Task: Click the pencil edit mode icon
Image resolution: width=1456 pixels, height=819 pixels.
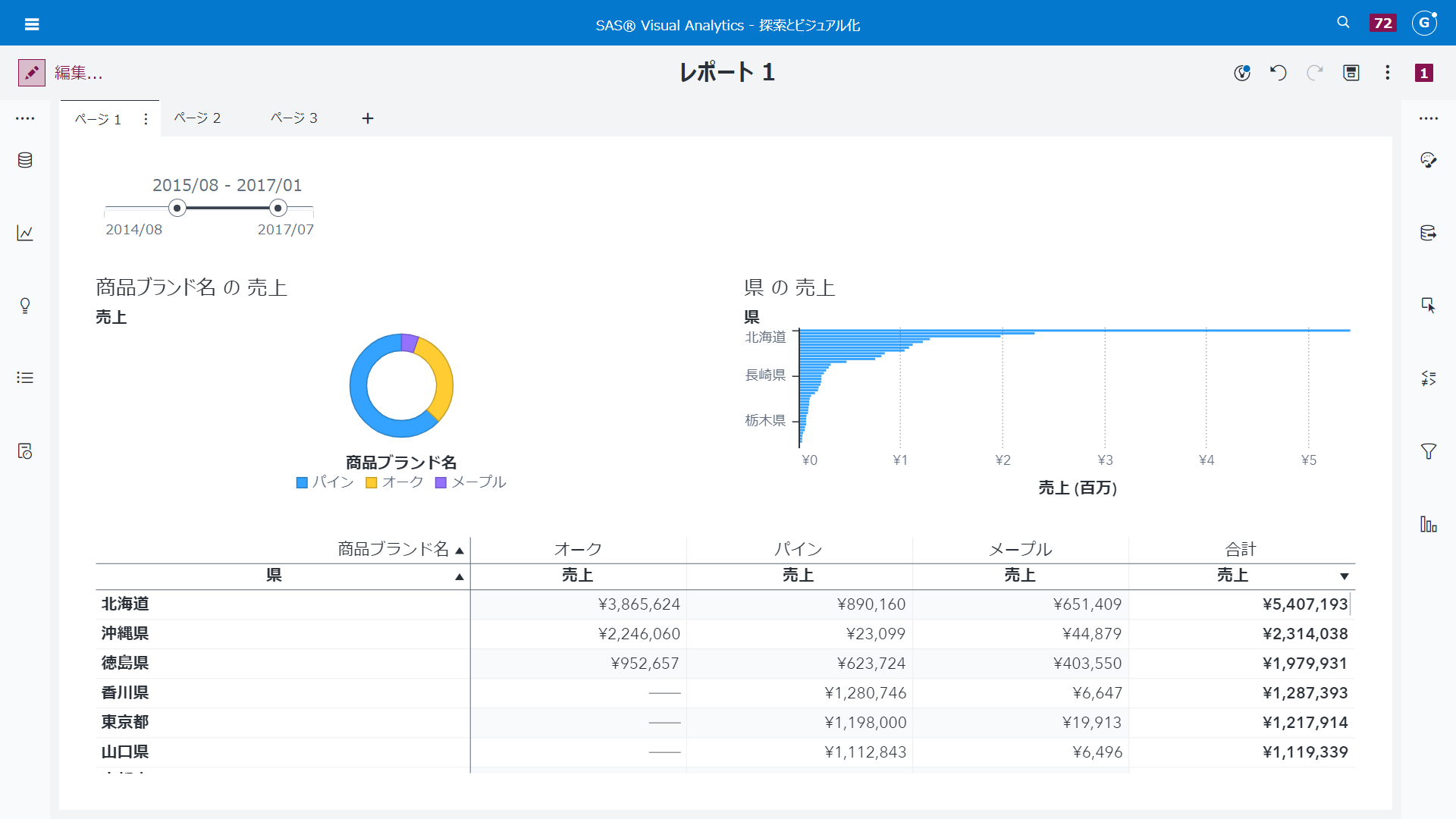Action: click(x=32, y=73)
